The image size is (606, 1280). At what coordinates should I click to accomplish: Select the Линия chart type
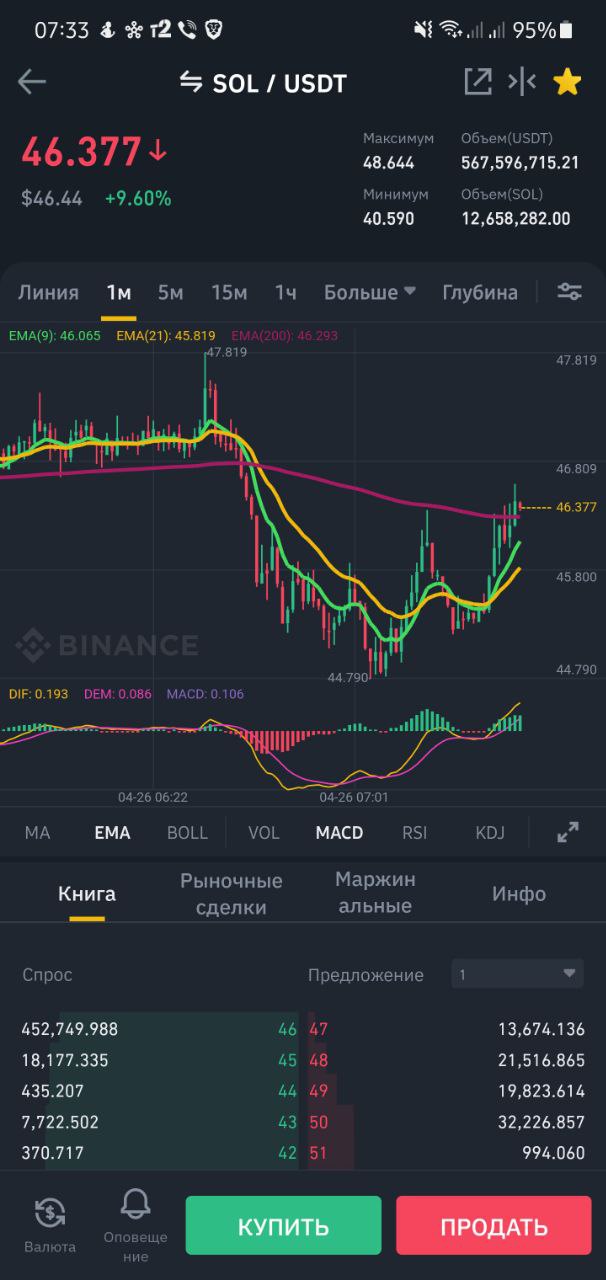coord(48,292)
